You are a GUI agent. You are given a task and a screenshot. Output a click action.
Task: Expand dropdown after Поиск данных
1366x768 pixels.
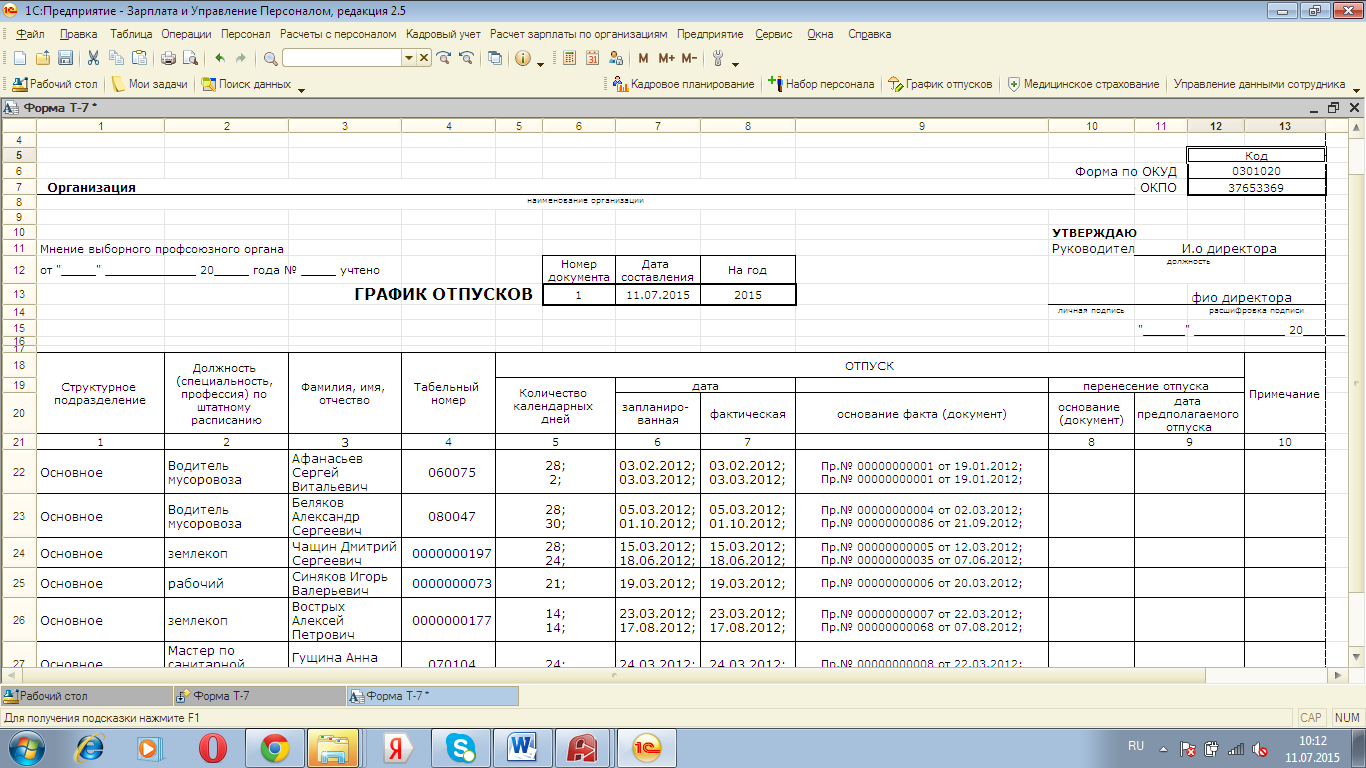[301, 89]
